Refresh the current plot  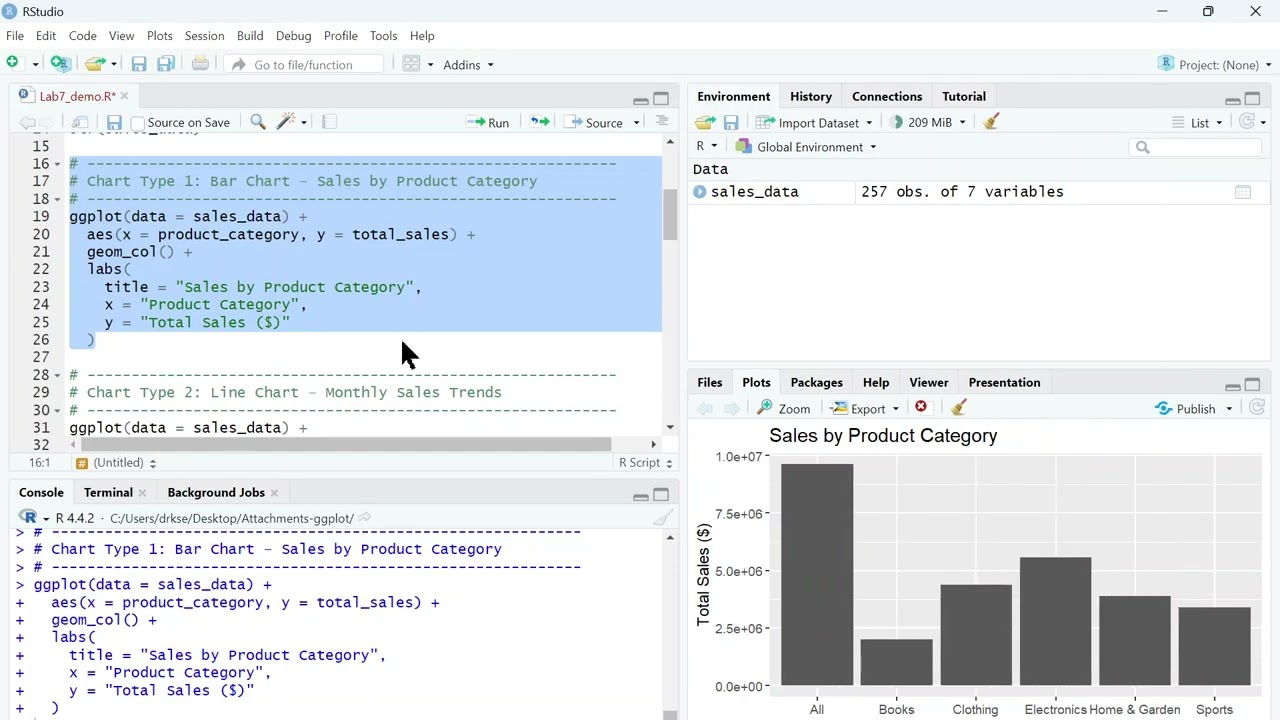1257,408
